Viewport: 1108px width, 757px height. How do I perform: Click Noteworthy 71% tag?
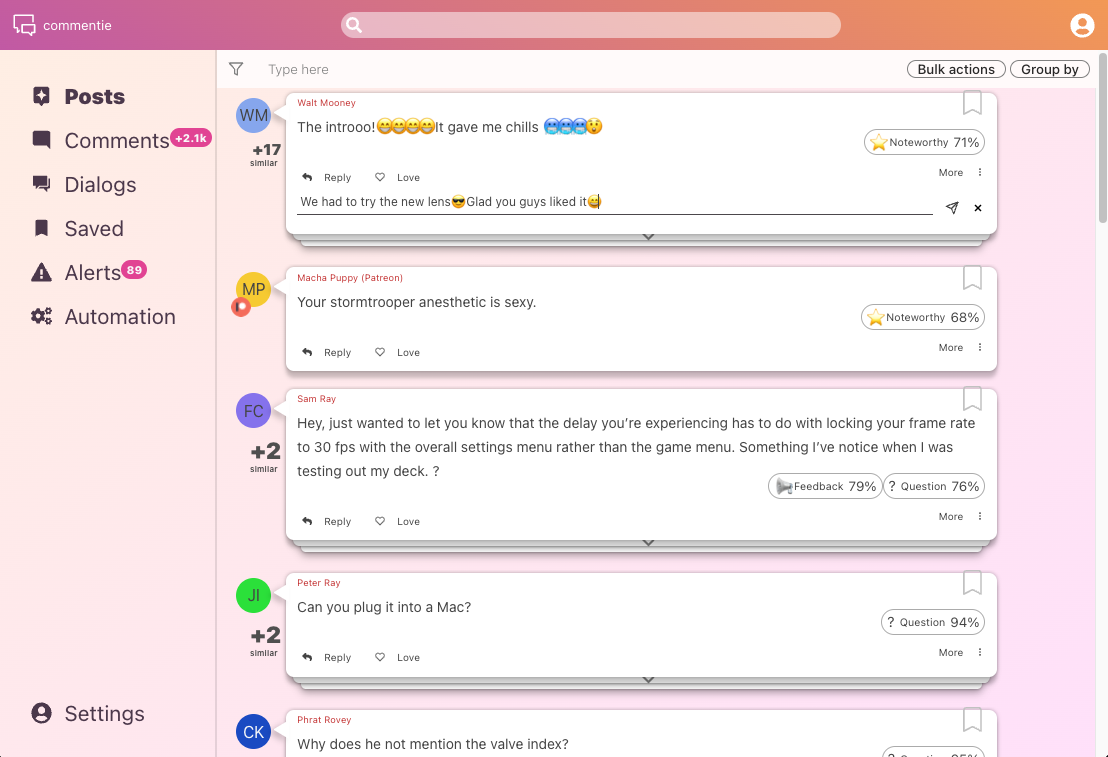tap(924, 142)
